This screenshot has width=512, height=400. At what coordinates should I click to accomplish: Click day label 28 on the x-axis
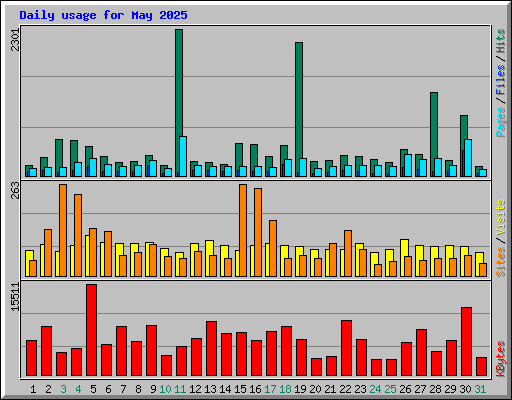[x=435, y=389]
